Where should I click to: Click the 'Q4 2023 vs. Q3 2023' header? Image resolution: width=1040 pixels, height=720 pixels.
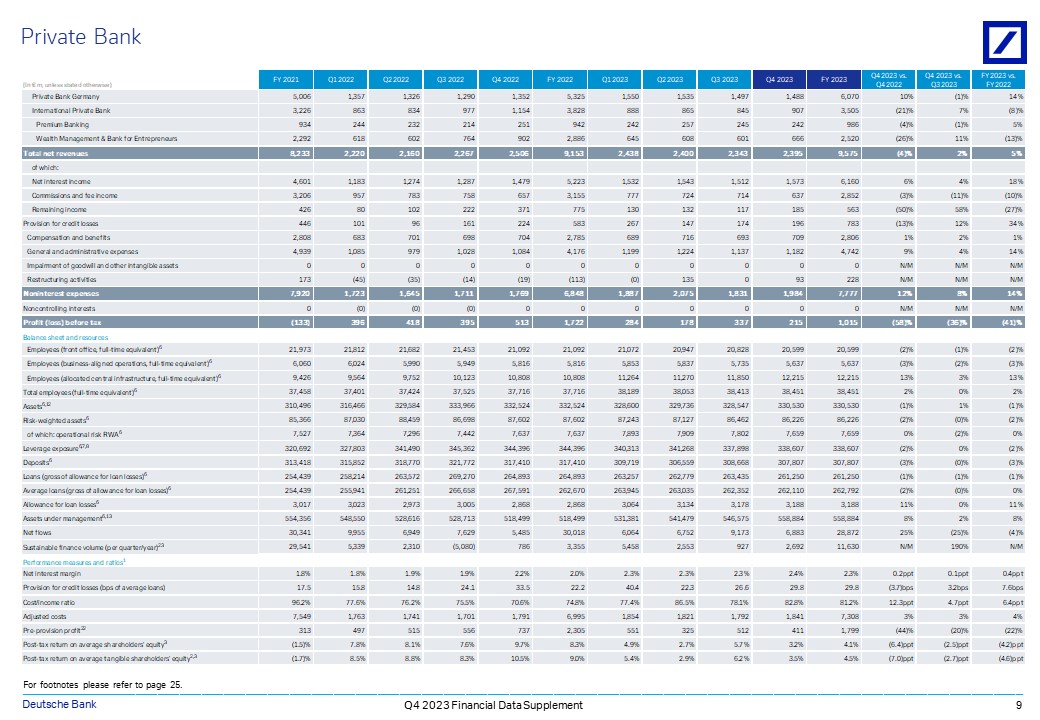pos(944,80)
